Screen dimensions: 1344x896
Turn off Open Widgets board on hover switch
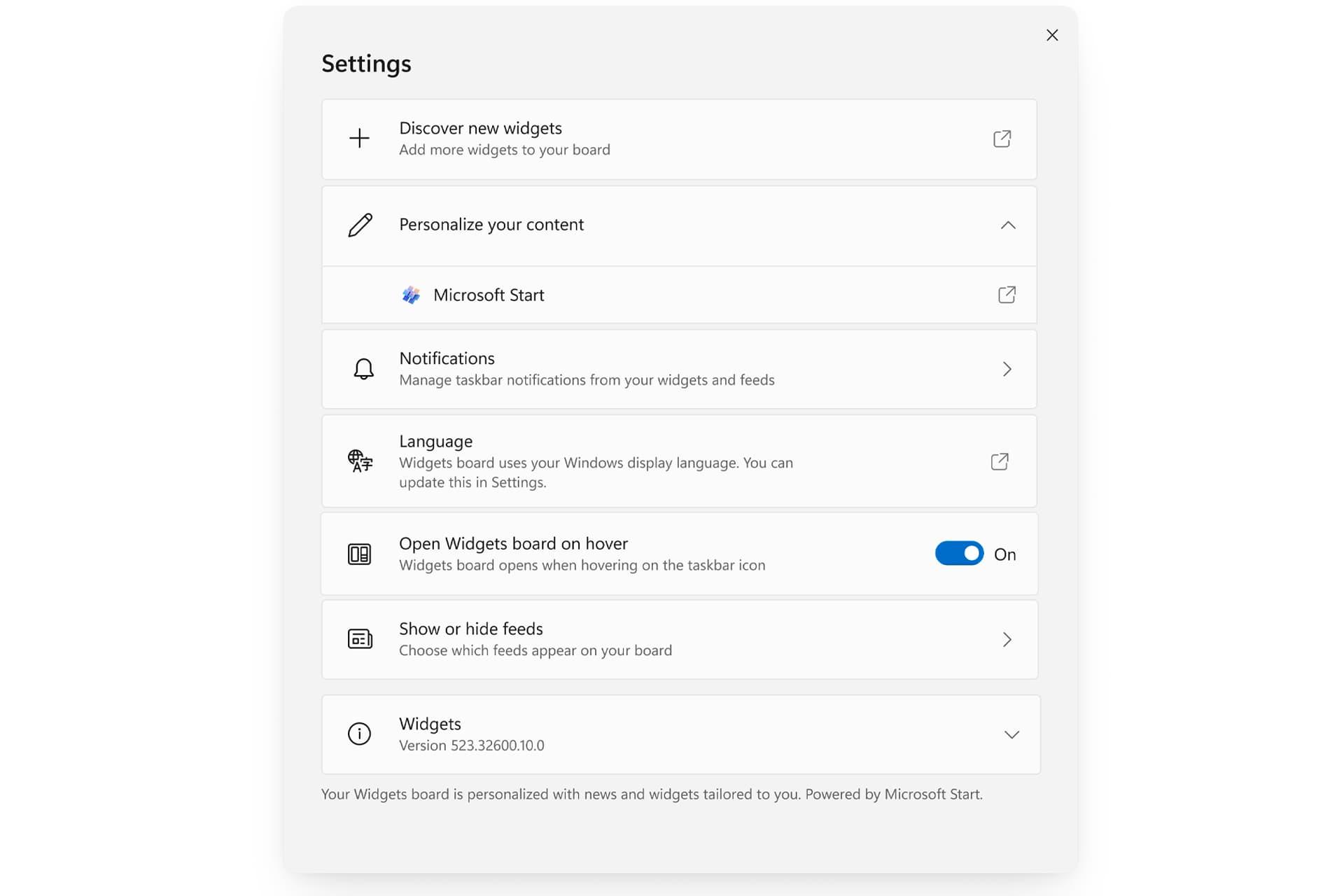959,554
